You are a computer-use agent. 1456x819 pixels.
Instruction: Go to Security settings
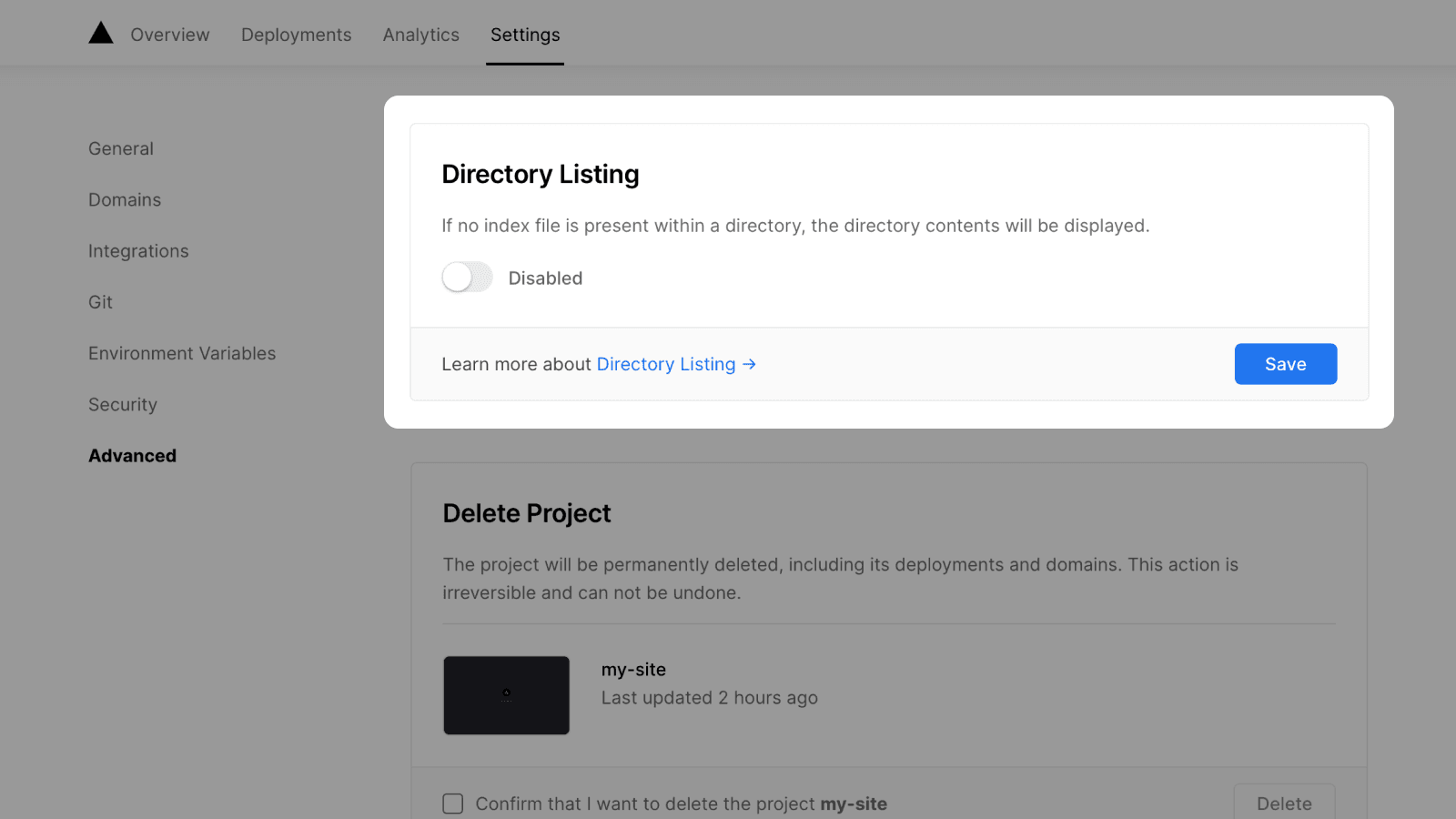123,405
